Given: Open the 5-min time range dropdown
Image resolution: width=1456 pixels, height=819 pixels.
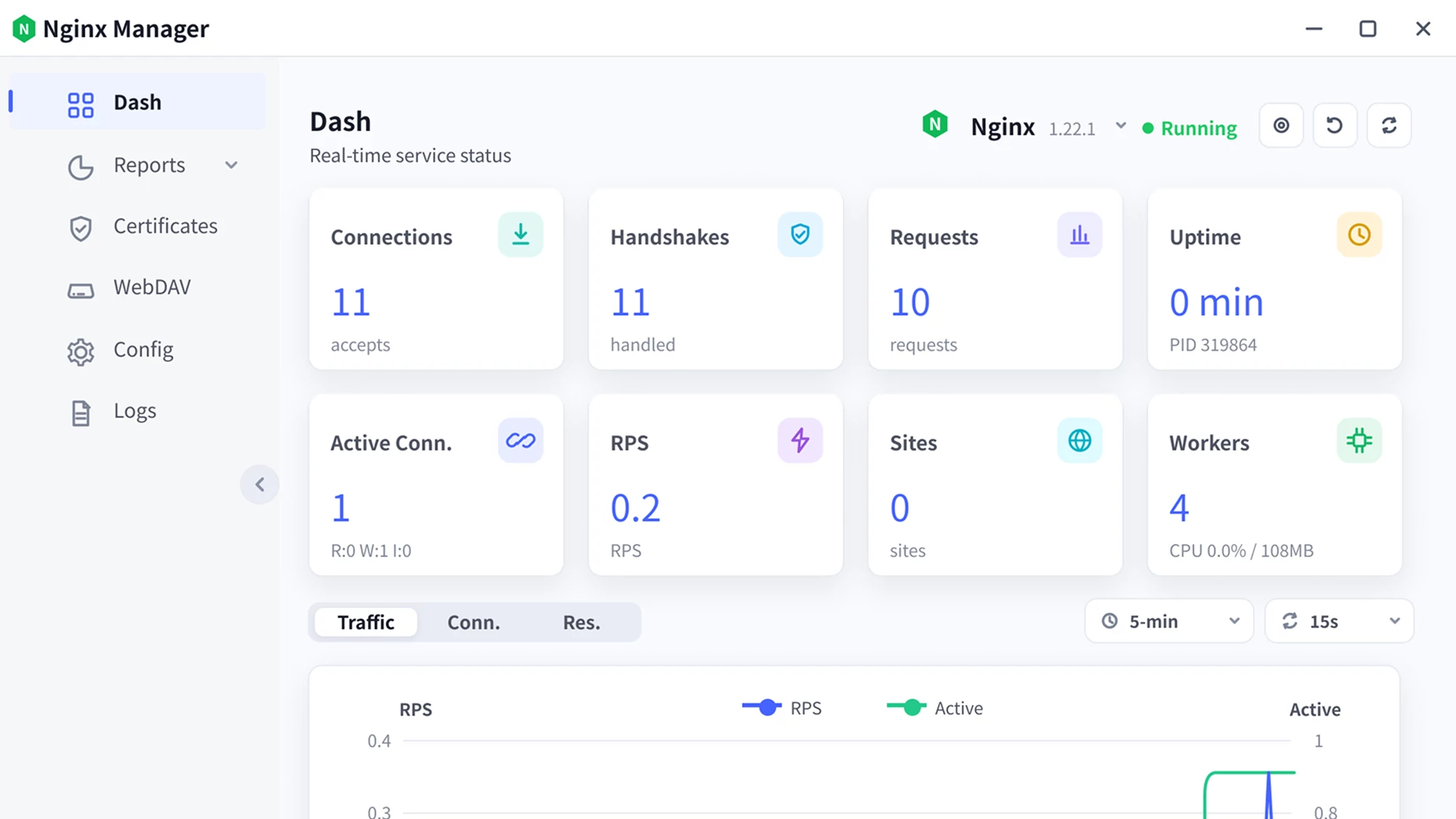Looking at the screenshot, I should pyautogui.click(x=1169, y=621).
